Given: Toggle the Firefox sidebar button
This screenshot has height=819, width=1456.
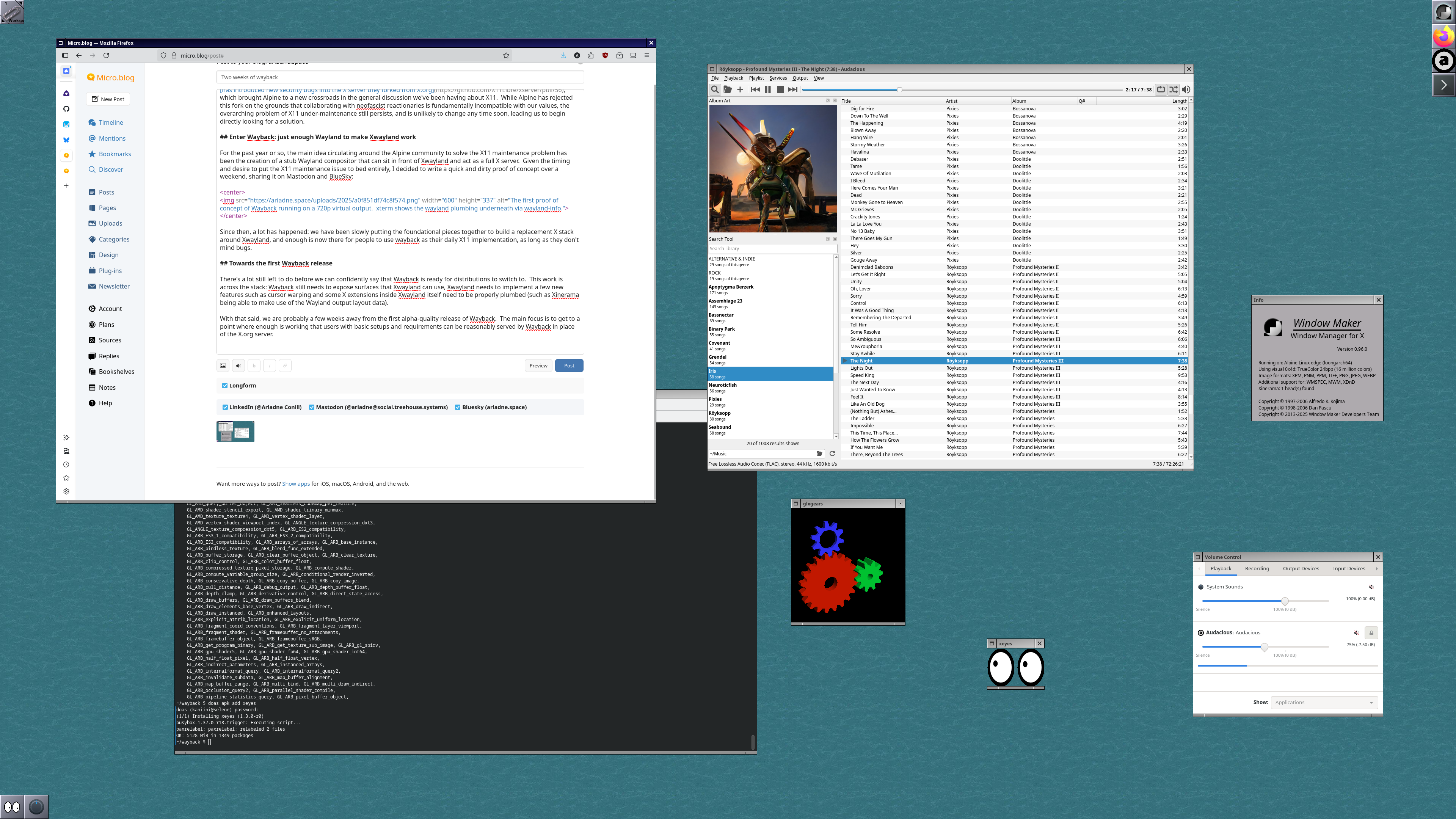Looking at the screenshot, I should click(65, 55).
